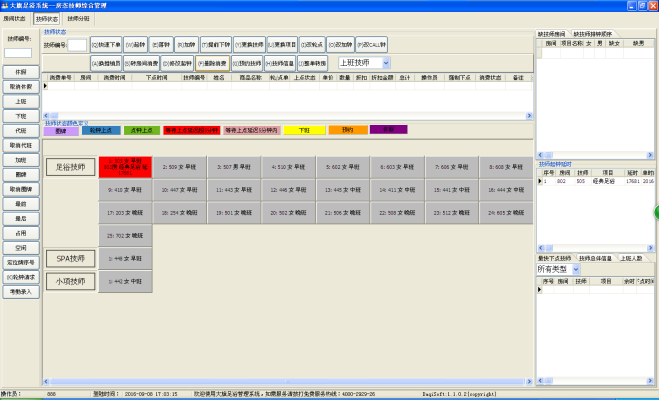Select the 足浴技师 category button
659x400 pixels.
69,166
